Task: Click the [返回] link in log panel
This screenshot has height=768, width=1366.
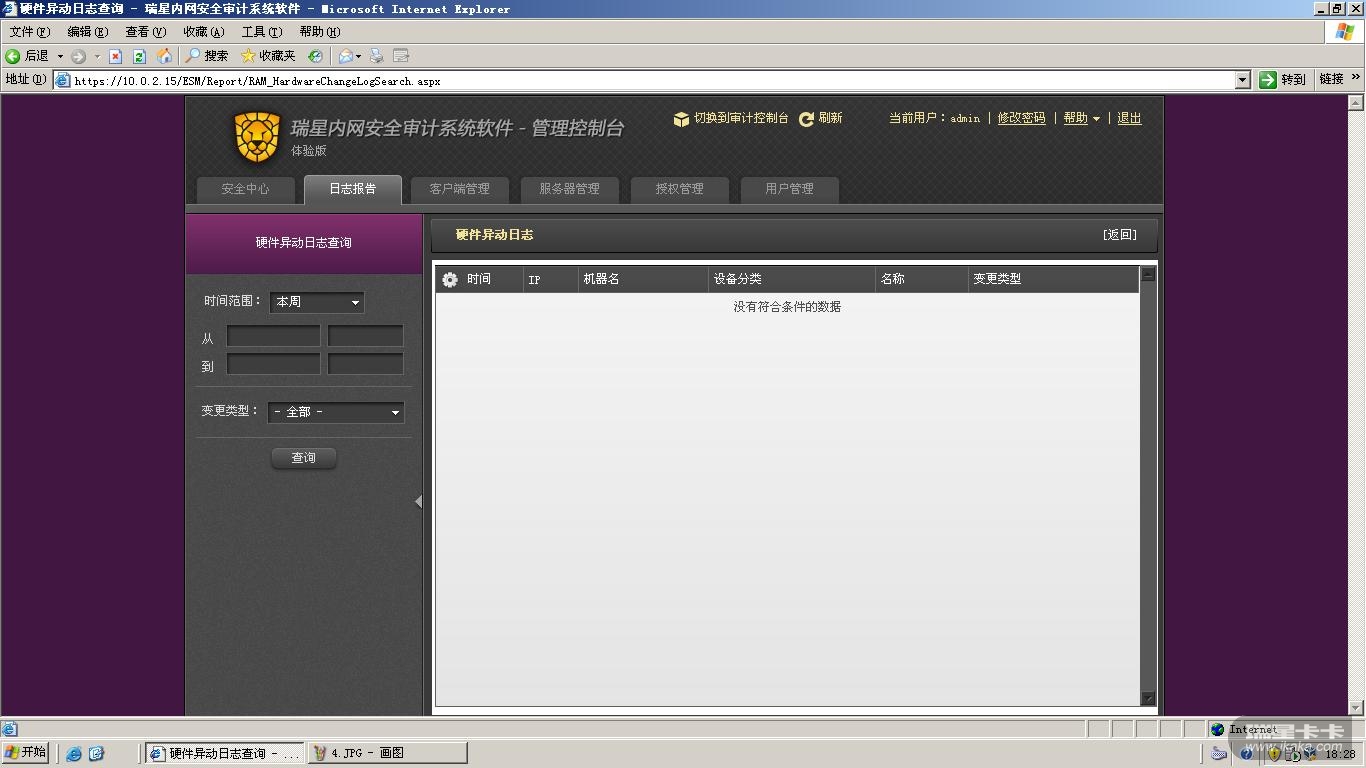Action: coord(1119,235)
